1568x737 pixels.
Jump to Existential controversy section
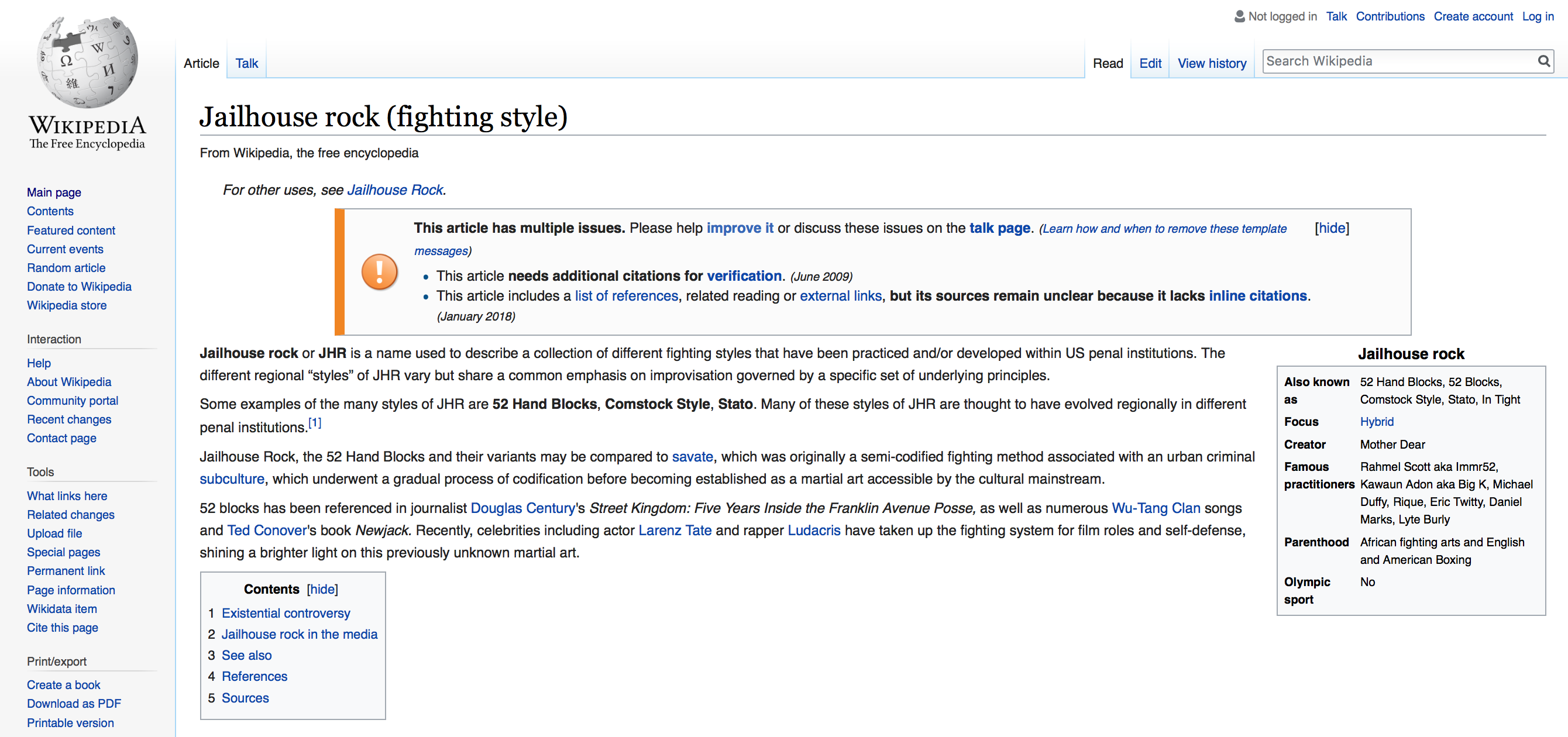(x=286, y=614)
